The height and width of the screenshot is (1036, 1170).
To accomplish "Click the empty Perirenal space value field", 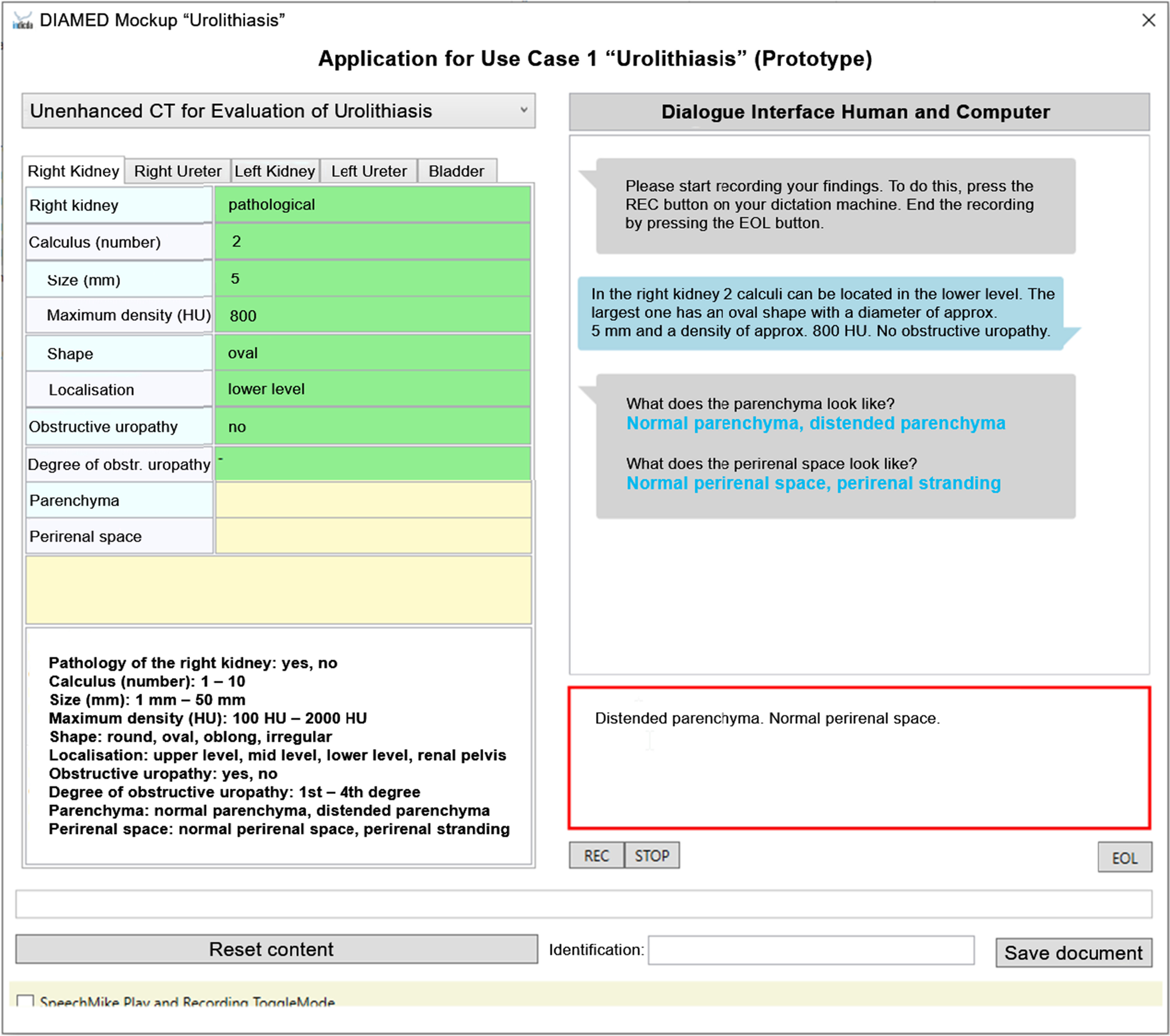I will coord(373,536).
